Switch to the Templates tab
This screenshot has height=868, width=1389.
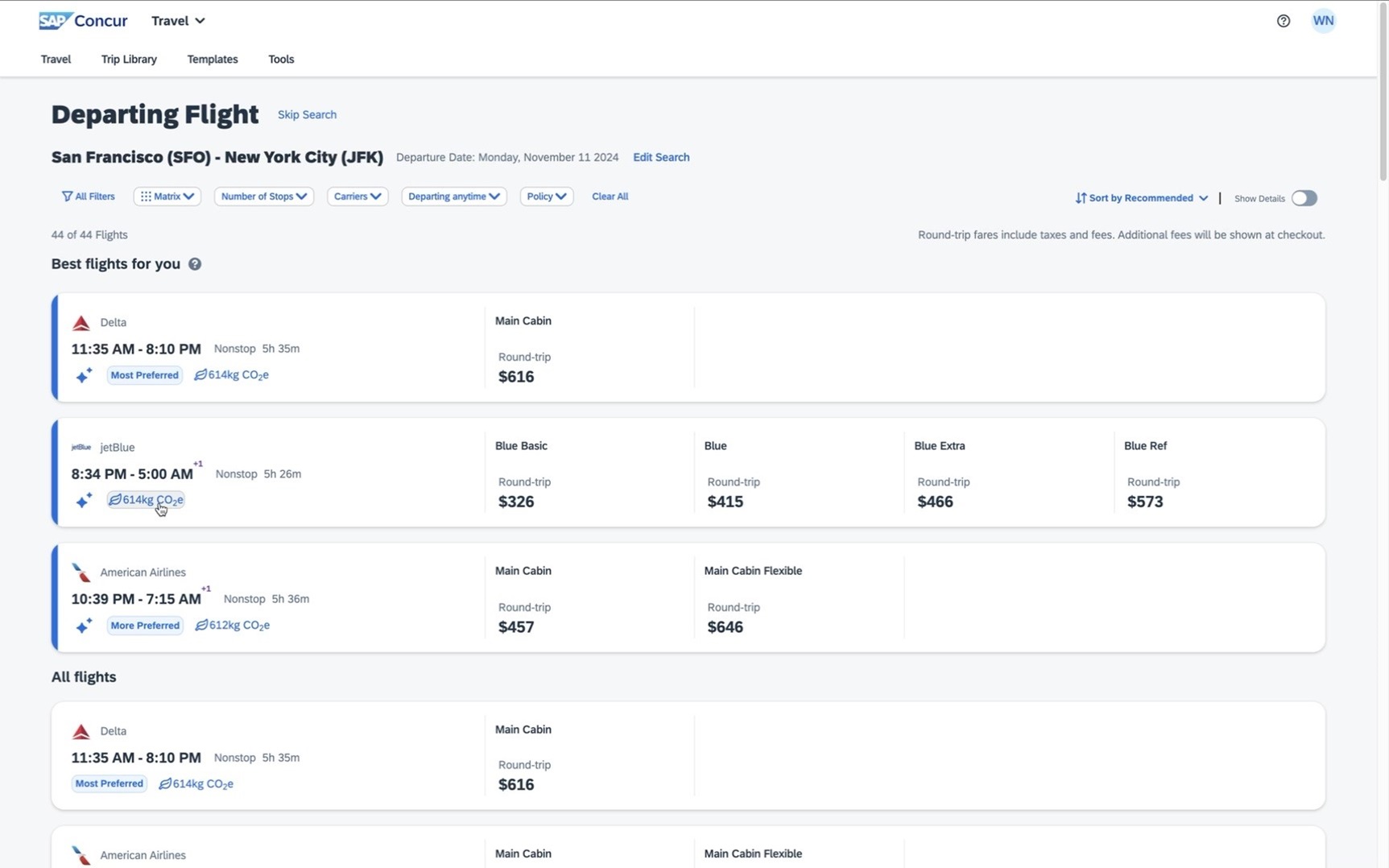pos(213,60)
